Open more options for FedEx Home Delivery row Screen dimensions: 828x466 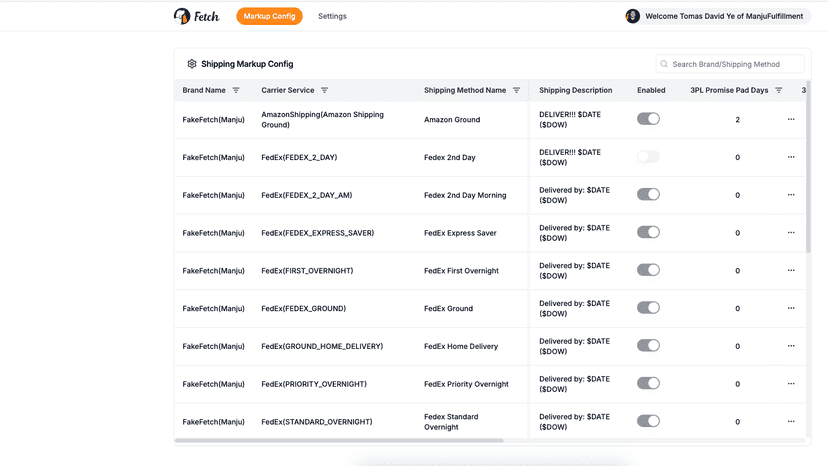click(791, 346)
